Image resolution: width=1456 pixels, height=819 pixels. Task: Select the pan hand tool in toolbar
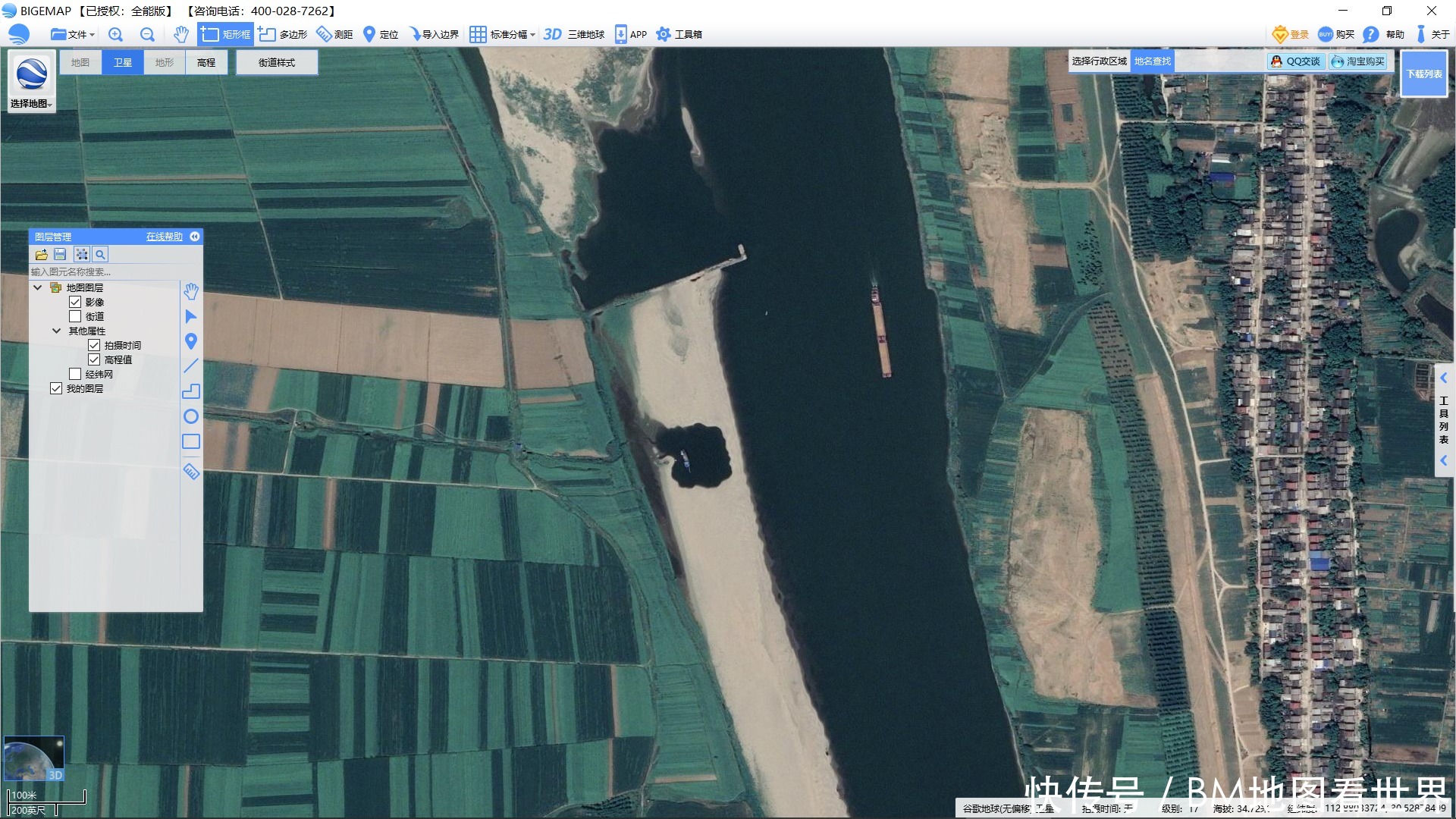click(180, 34)
